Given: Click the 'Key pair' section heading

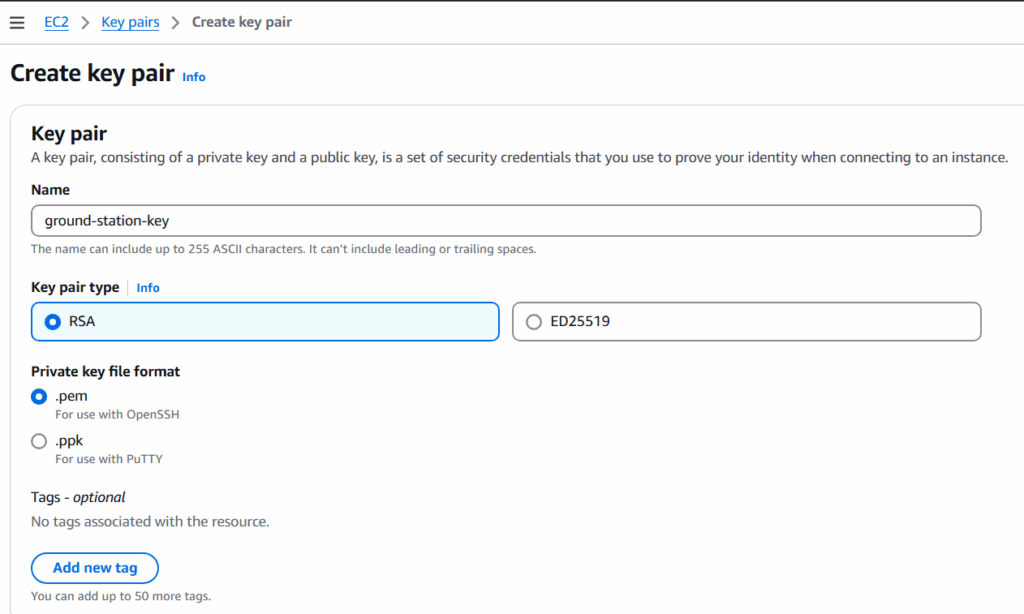Looking at the screenshot, I should coord(69,134).
